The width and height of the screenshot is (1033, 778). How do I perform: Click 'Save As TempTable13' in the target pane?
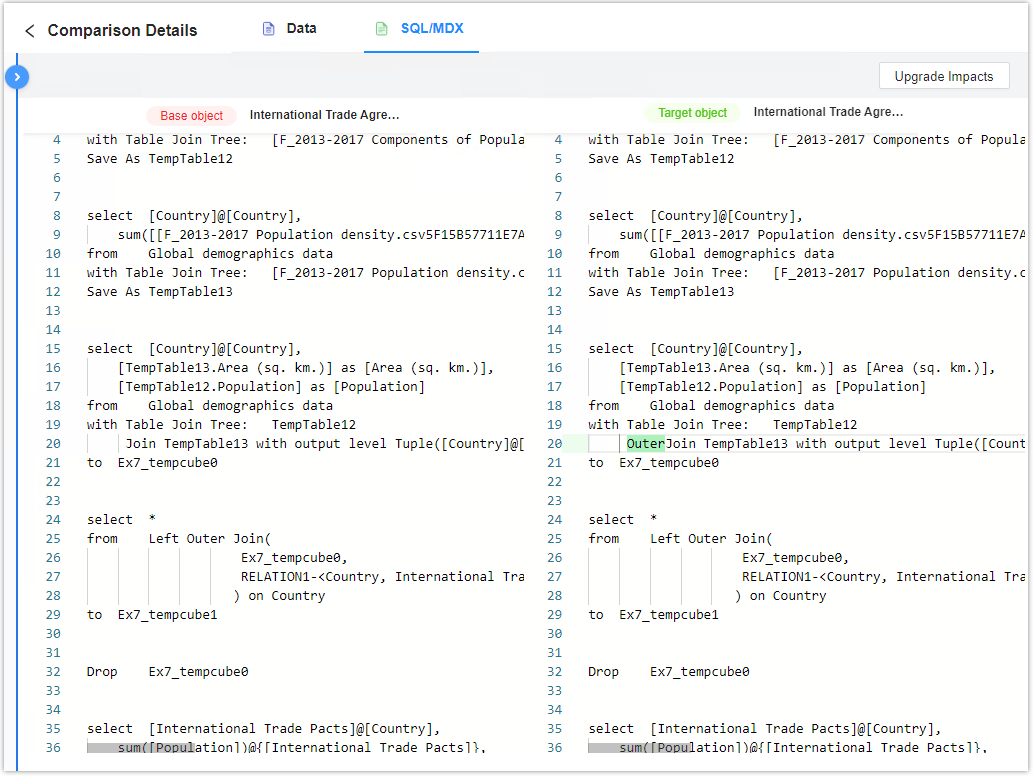(660, 292)
